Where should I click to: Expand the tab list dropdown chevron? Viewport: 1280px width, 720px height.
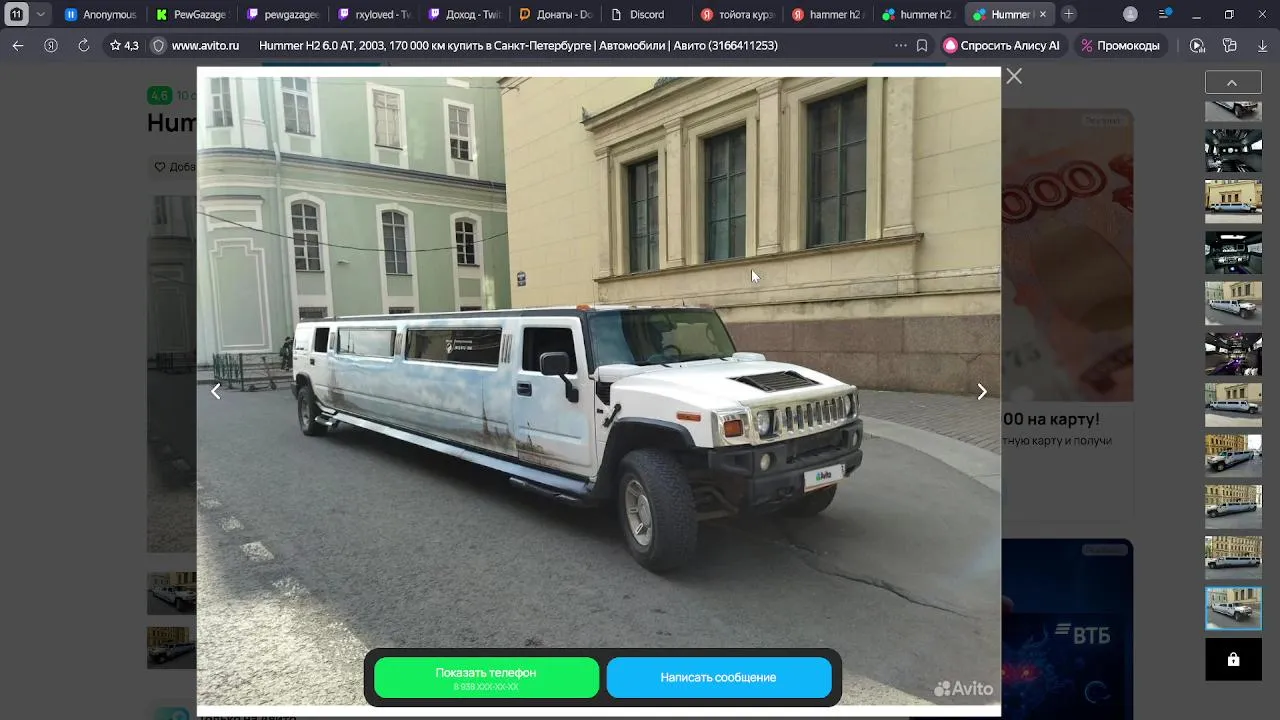[x=41, y=15]
